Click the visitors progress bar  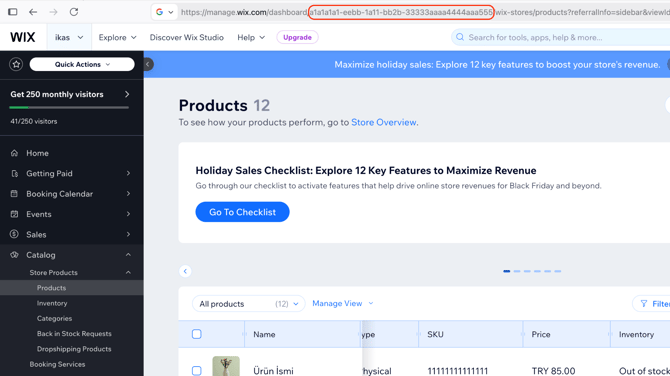pyautogui.click(x=69, y=108)
